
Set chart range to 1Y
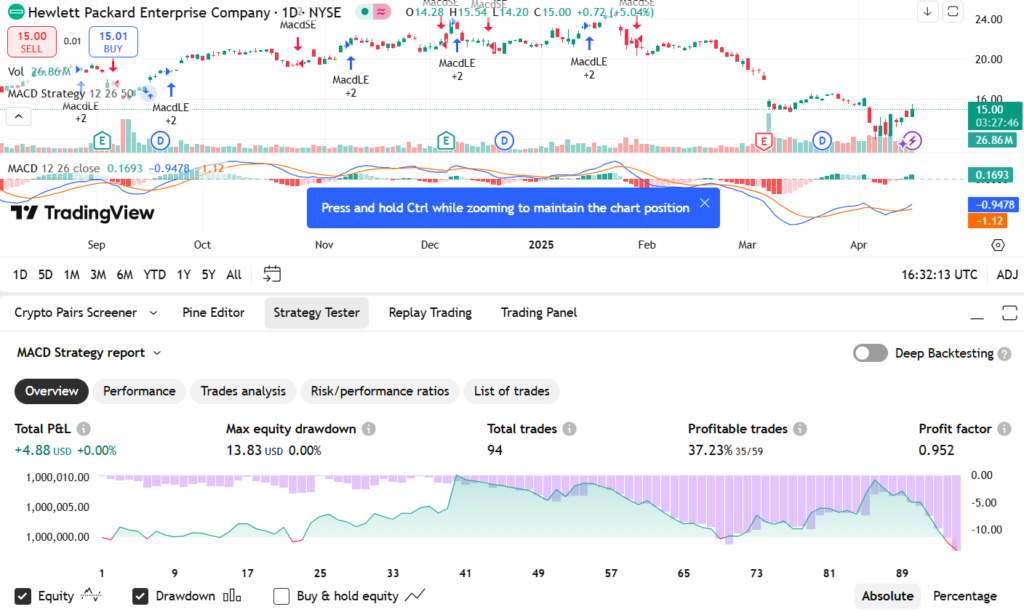point(184,274)
